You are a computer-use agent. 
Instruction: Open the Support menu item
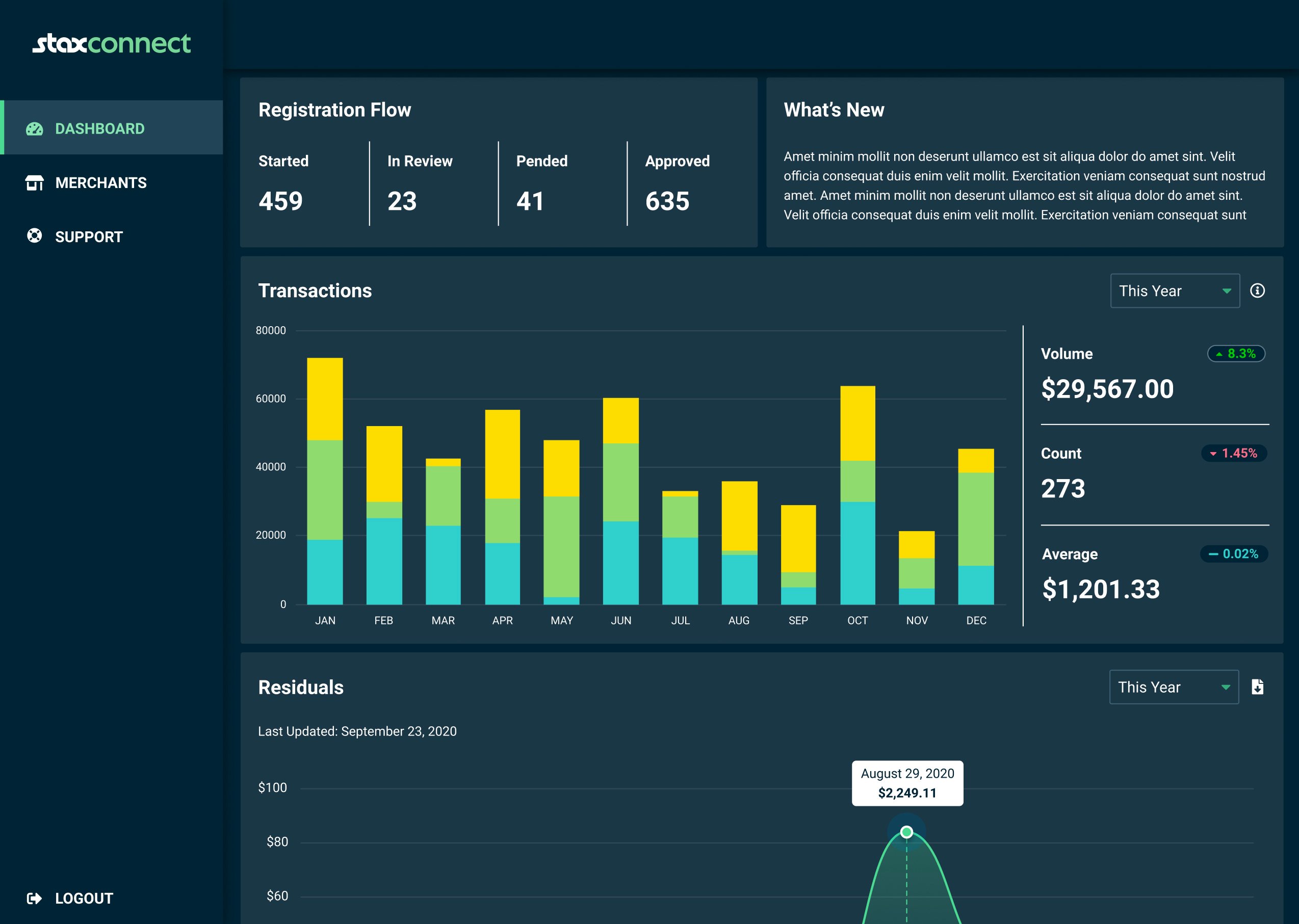coord(89,236)
